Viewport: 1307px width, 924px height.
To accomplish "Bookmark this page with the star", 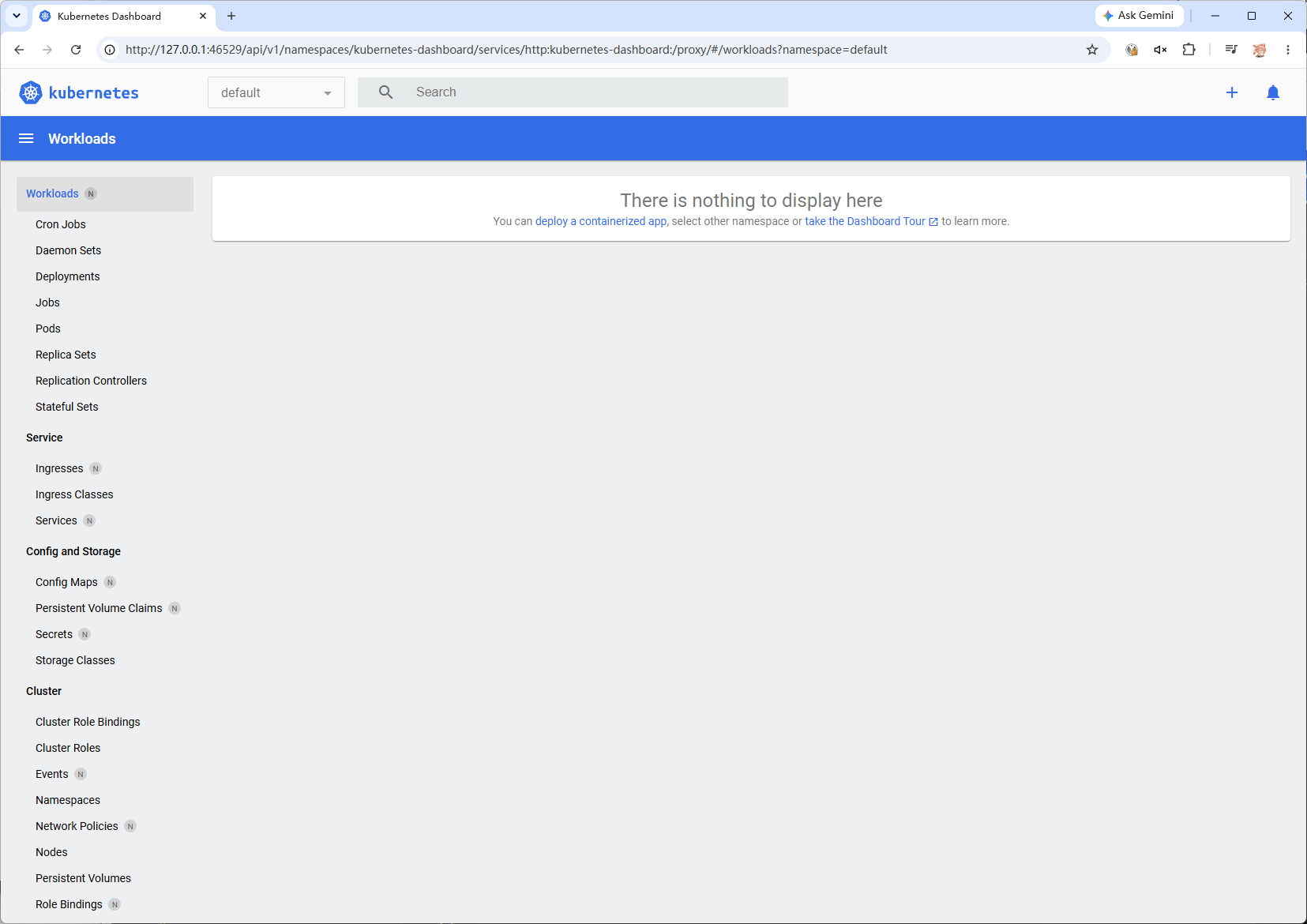I will pos(1092,50).
